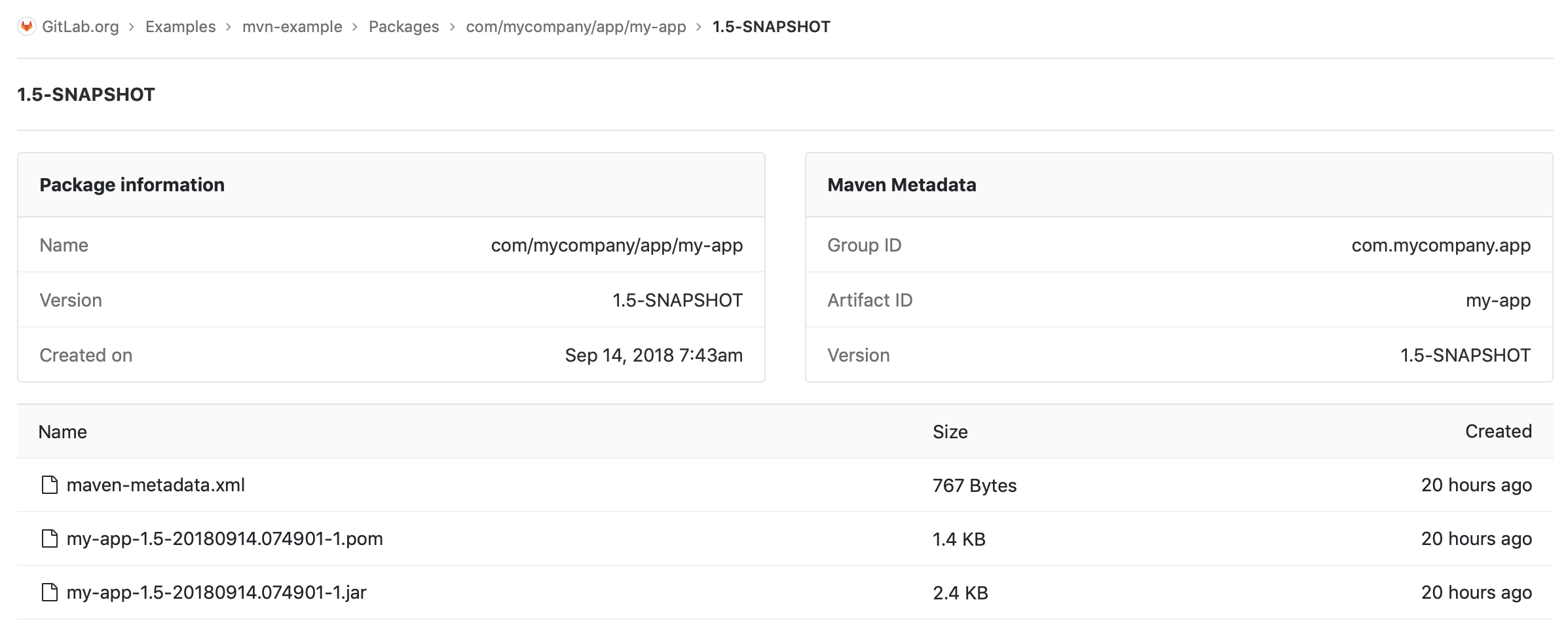Click the chevron after GitLab.org breadcrumb
The image size is (1568, 621).
132,27
